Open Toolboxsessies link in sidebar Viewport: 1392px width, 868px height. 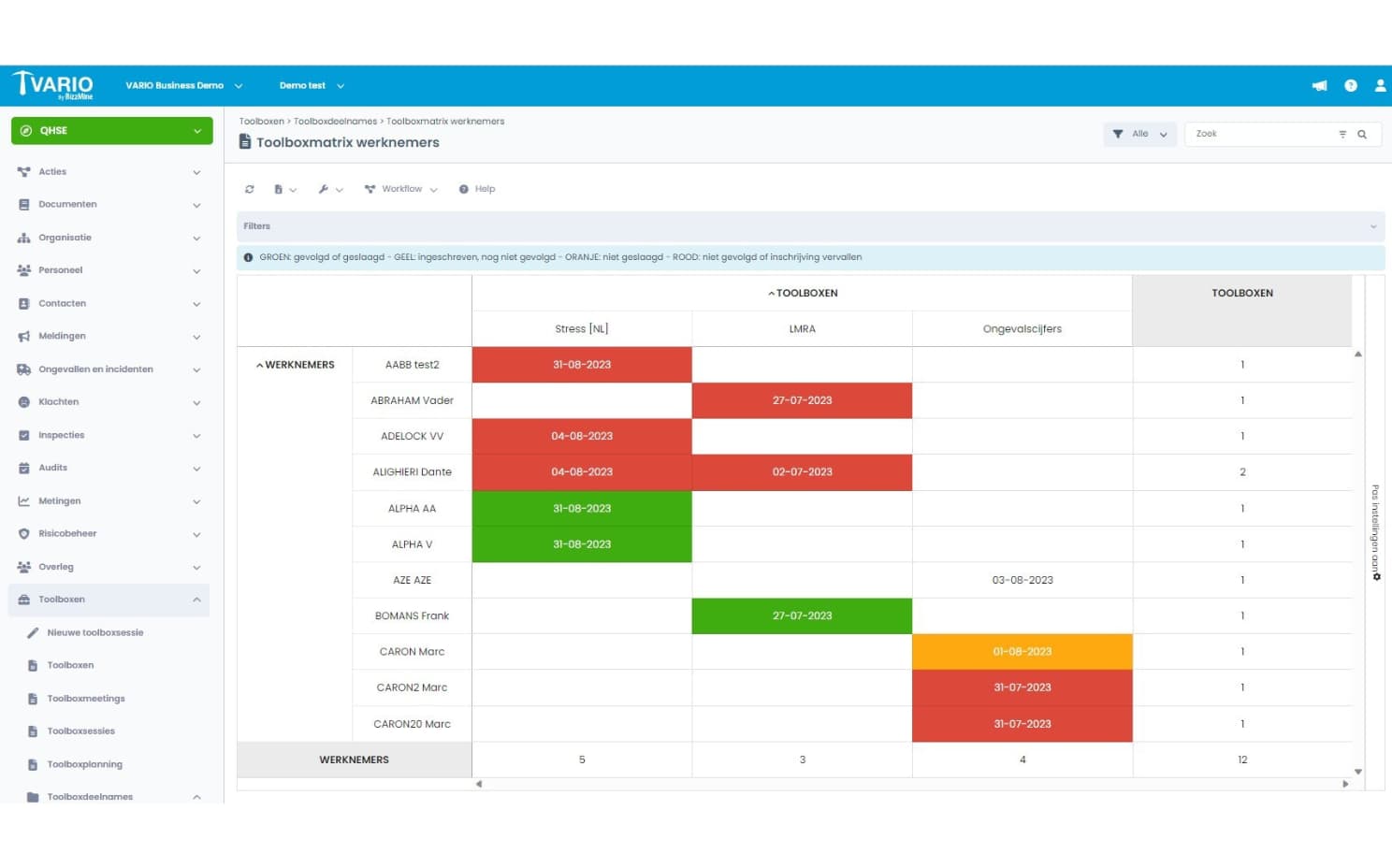(81, 731)
